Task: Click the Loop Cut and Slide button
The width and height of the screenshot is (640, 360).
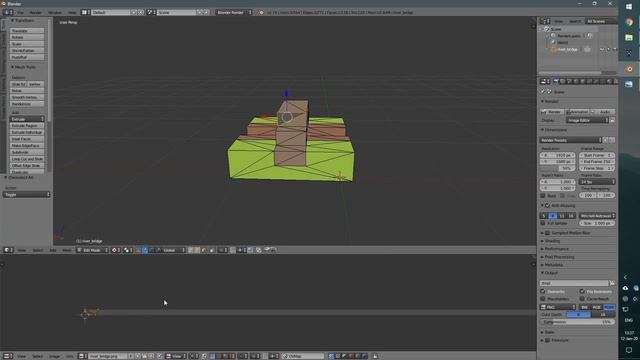Action: [x=27, y=159]
